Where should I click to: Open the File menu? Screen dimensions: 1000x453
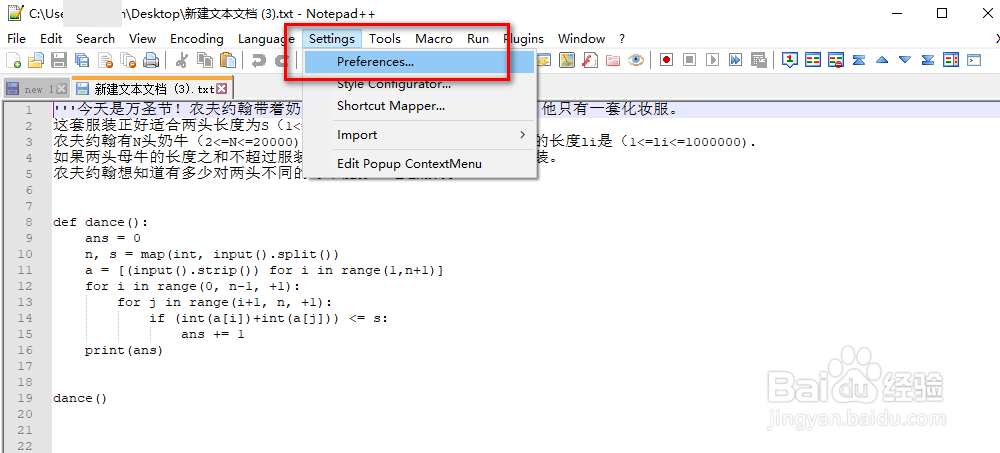[x=17, y=39]
